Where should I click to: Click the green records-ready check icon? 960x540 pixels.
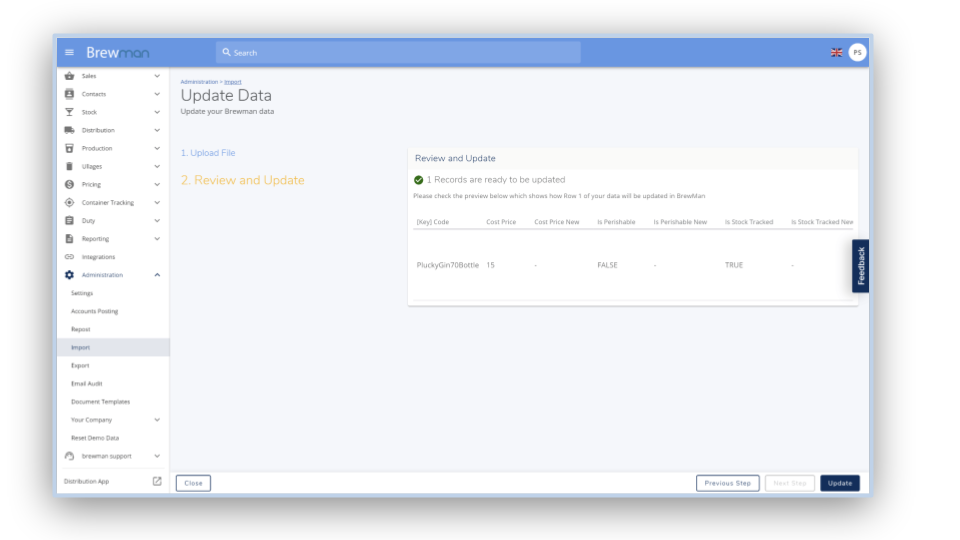pyautogui.click(x=418, y=180)
